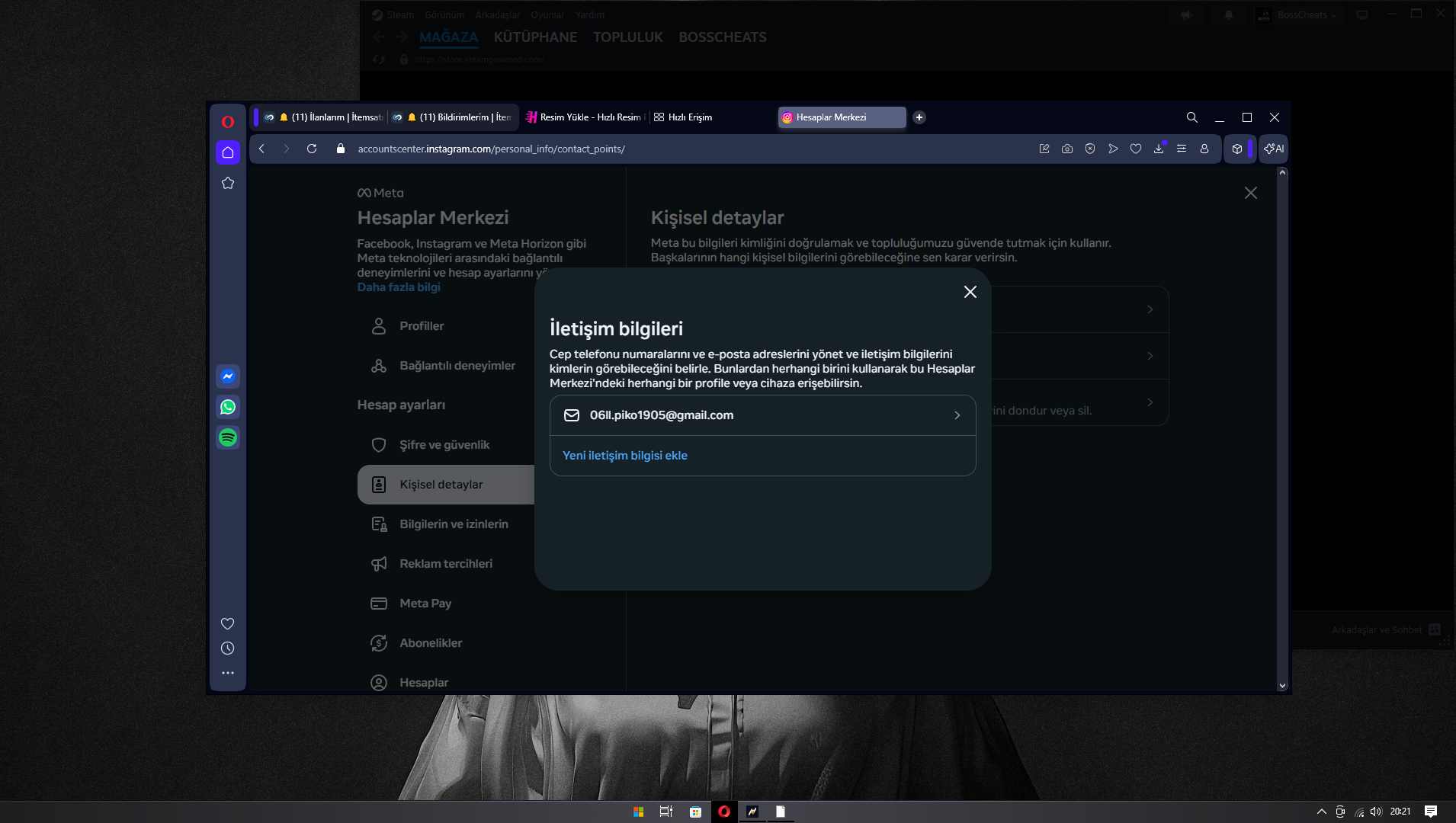Screen dimensions: 1456x823
Task: Switch to the Resim Yükle tab
Action: [584, 117]
